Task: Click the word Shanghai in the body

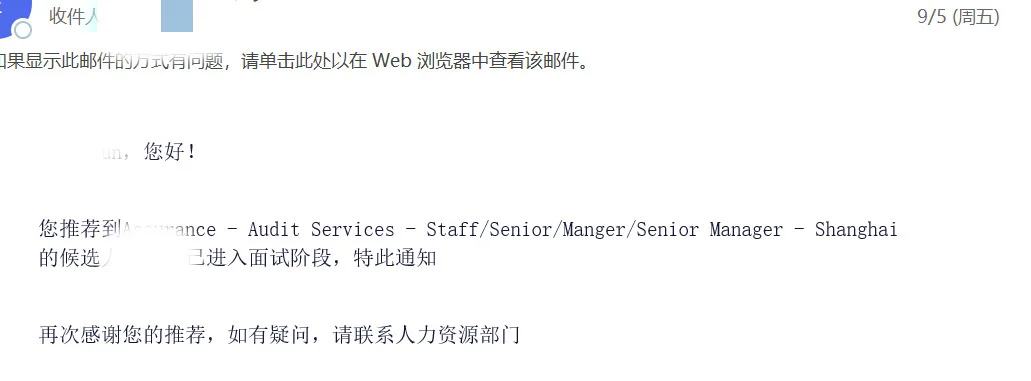Action: 855,230
